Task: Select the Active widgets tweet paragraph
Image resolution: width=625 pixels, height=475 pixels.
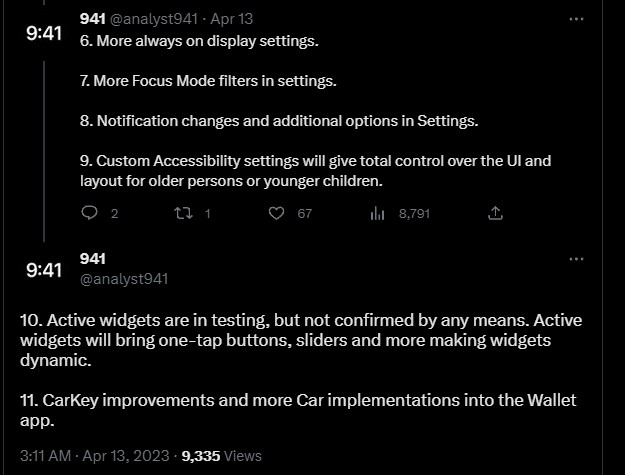Action: 301,340
